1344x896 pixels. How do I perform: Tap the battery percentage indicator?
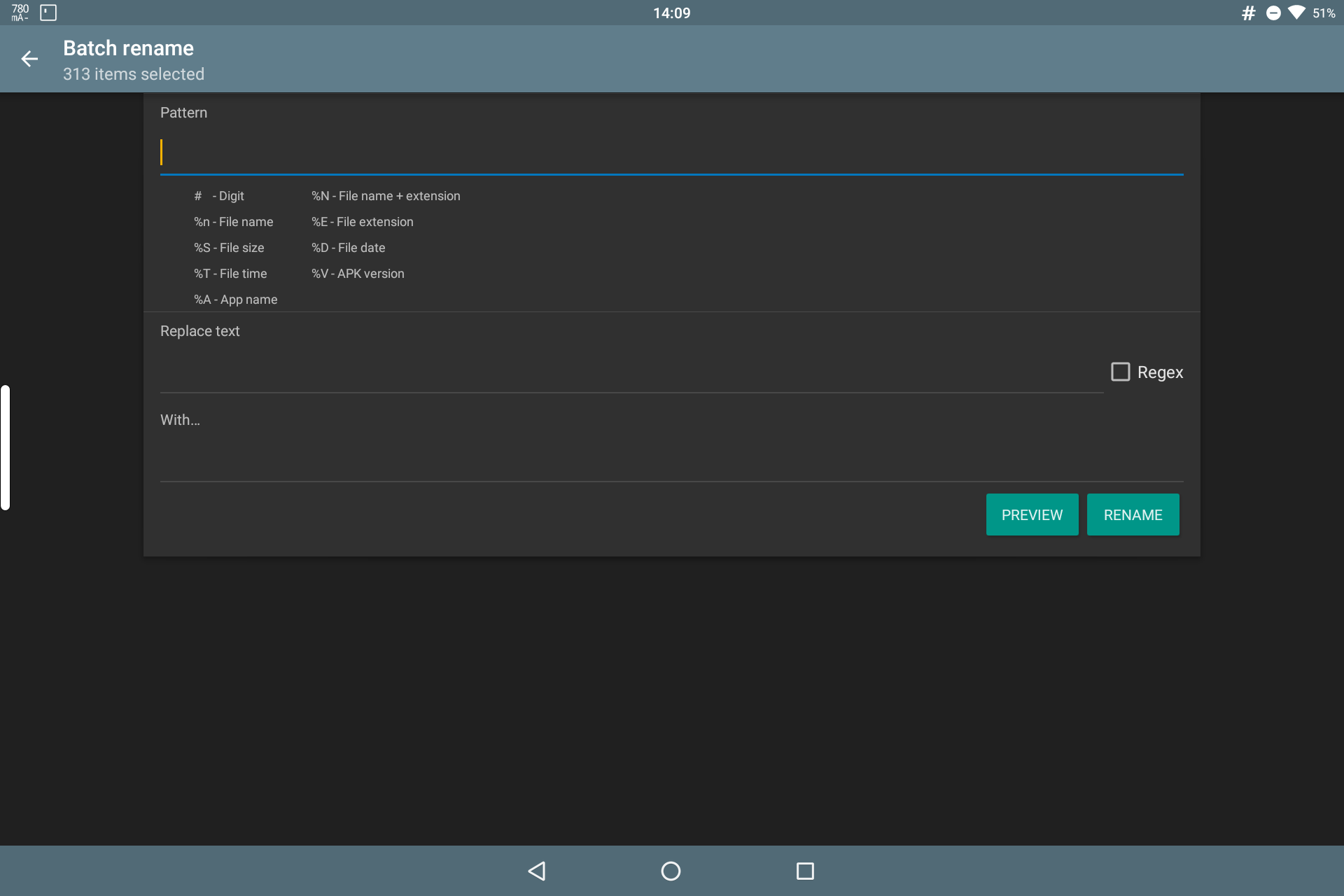[1326, 12]
